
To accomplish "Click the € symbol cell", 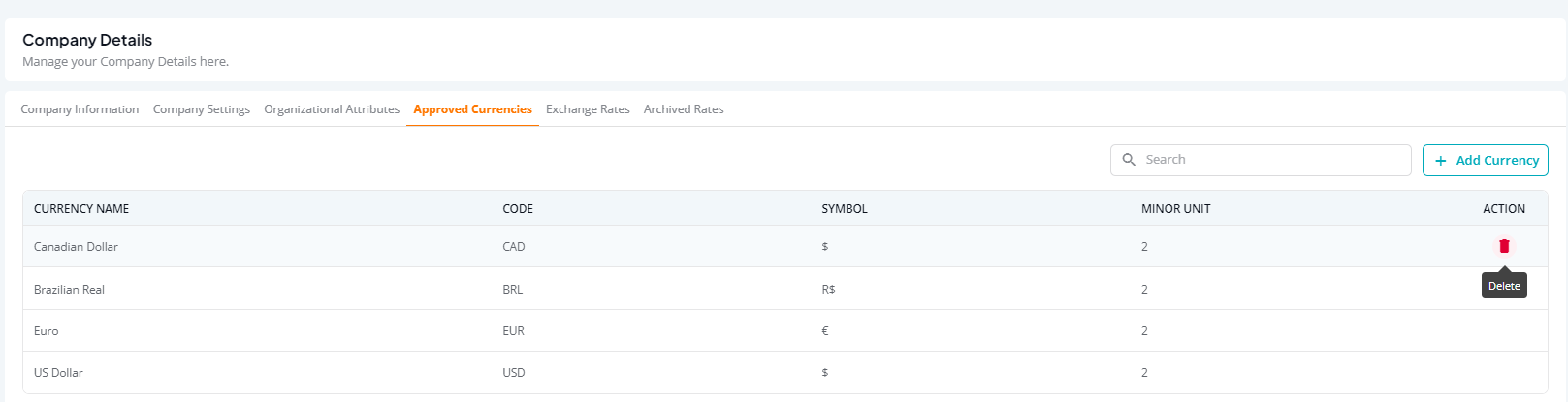I will point(825,331).
